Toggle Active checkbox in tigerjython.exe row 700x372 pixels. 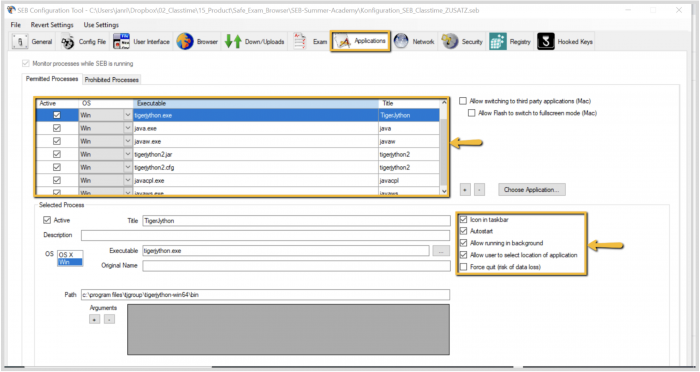[x=57, y=115]
